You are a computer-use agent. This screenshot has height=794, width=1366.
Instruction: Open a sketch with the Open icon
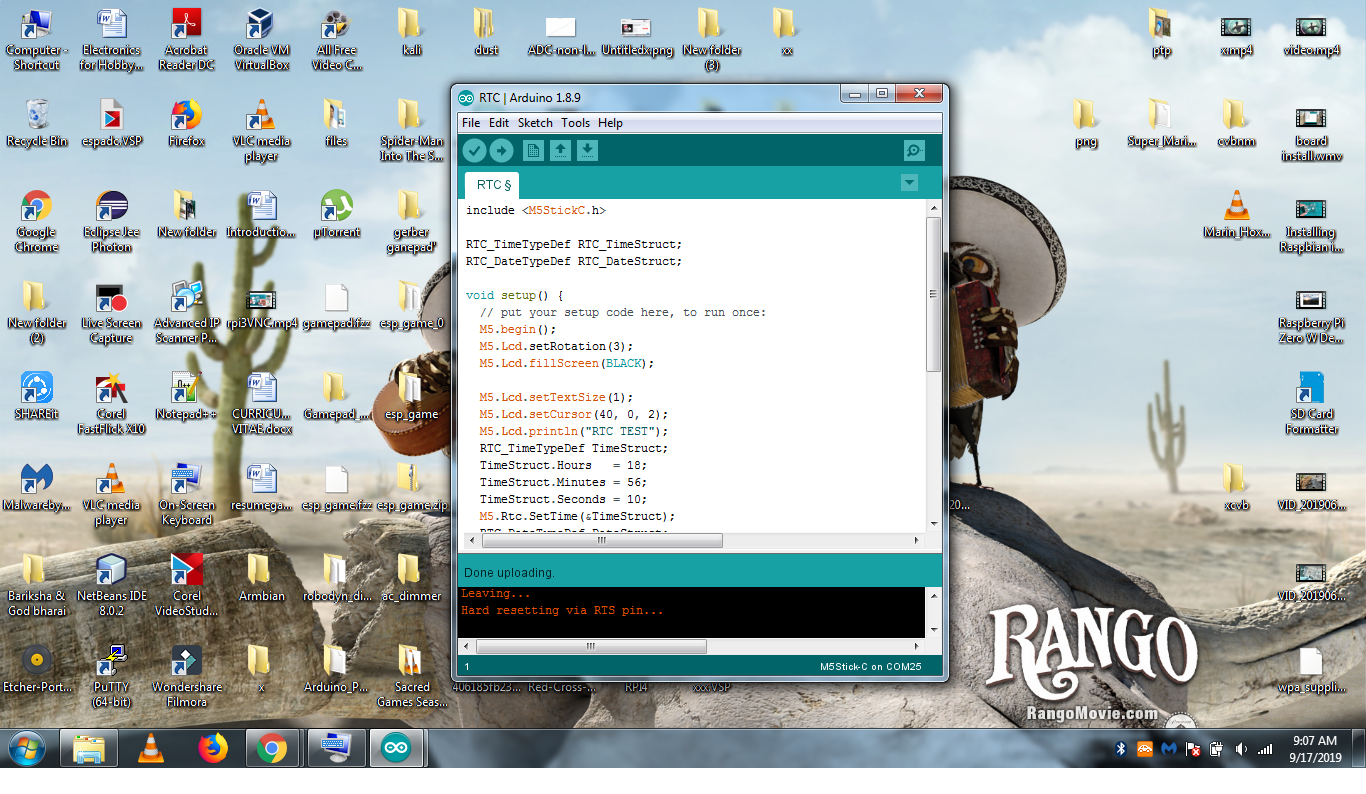(561, 150)
